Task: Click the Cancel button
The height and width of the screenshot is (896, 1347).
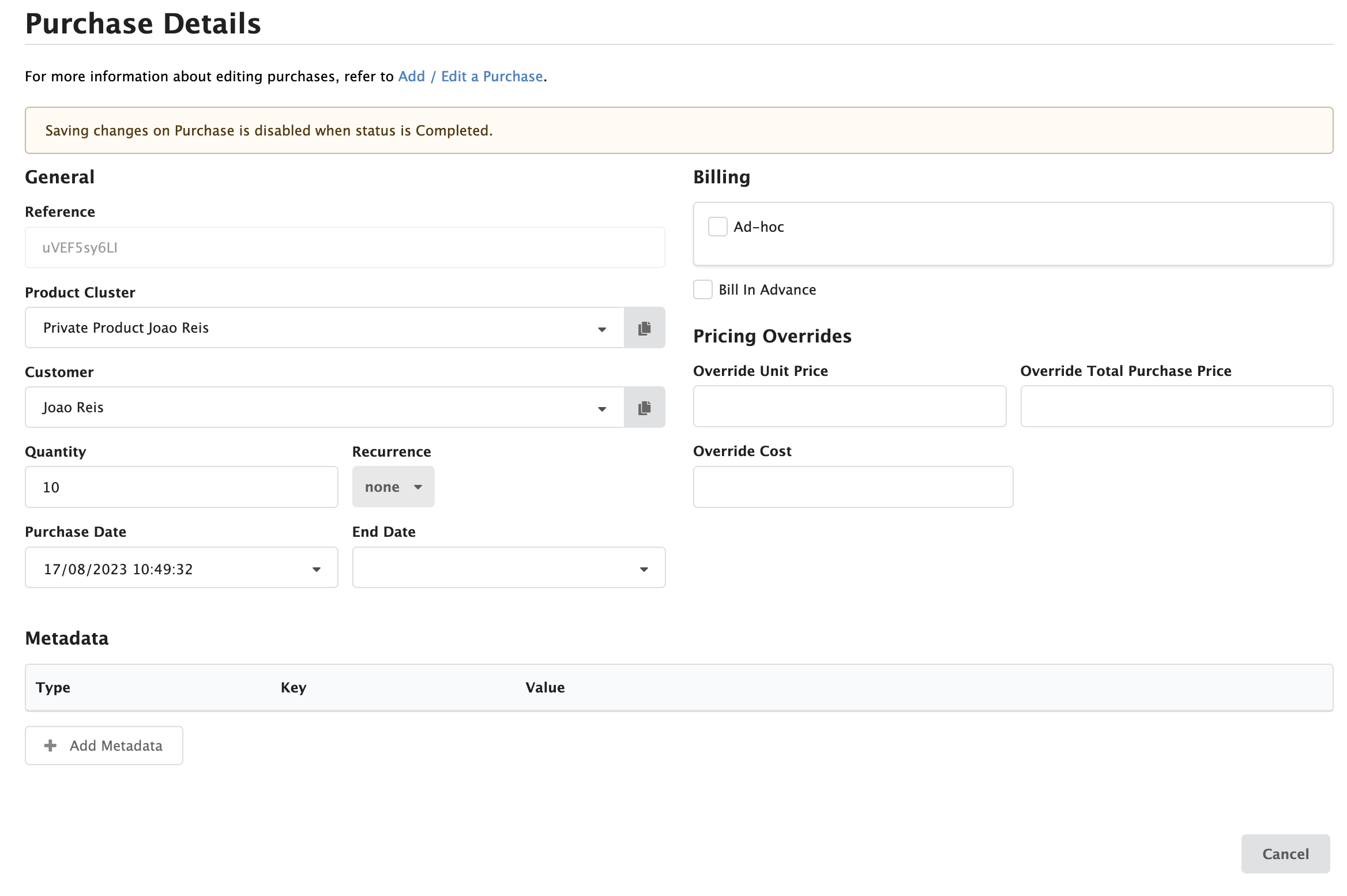Action: (1285, 854)
